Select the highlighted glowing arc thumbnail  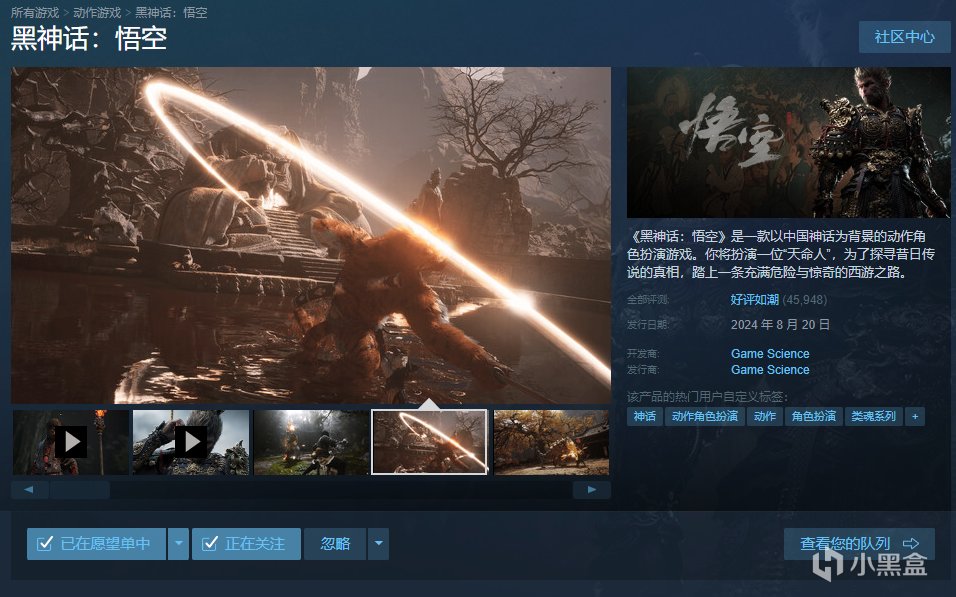[x=429, y=442]
